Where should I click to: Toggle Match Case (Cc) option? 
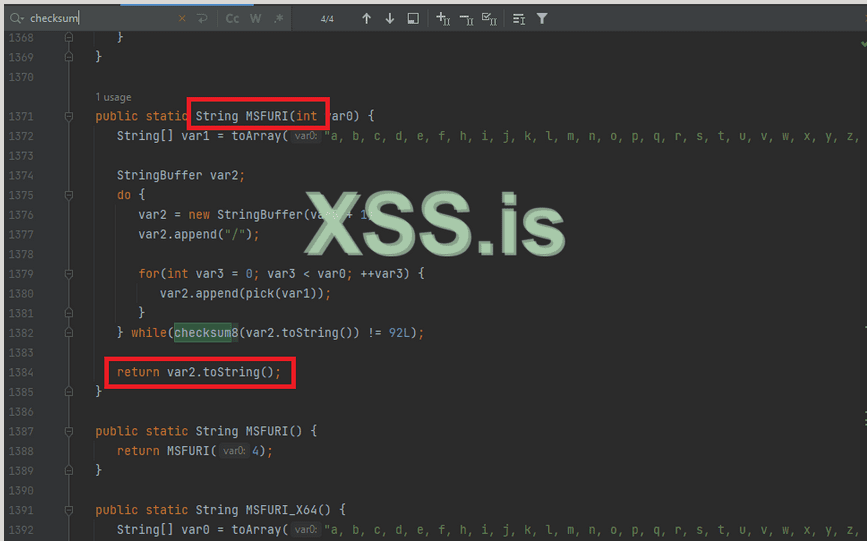tap(232, 18)
